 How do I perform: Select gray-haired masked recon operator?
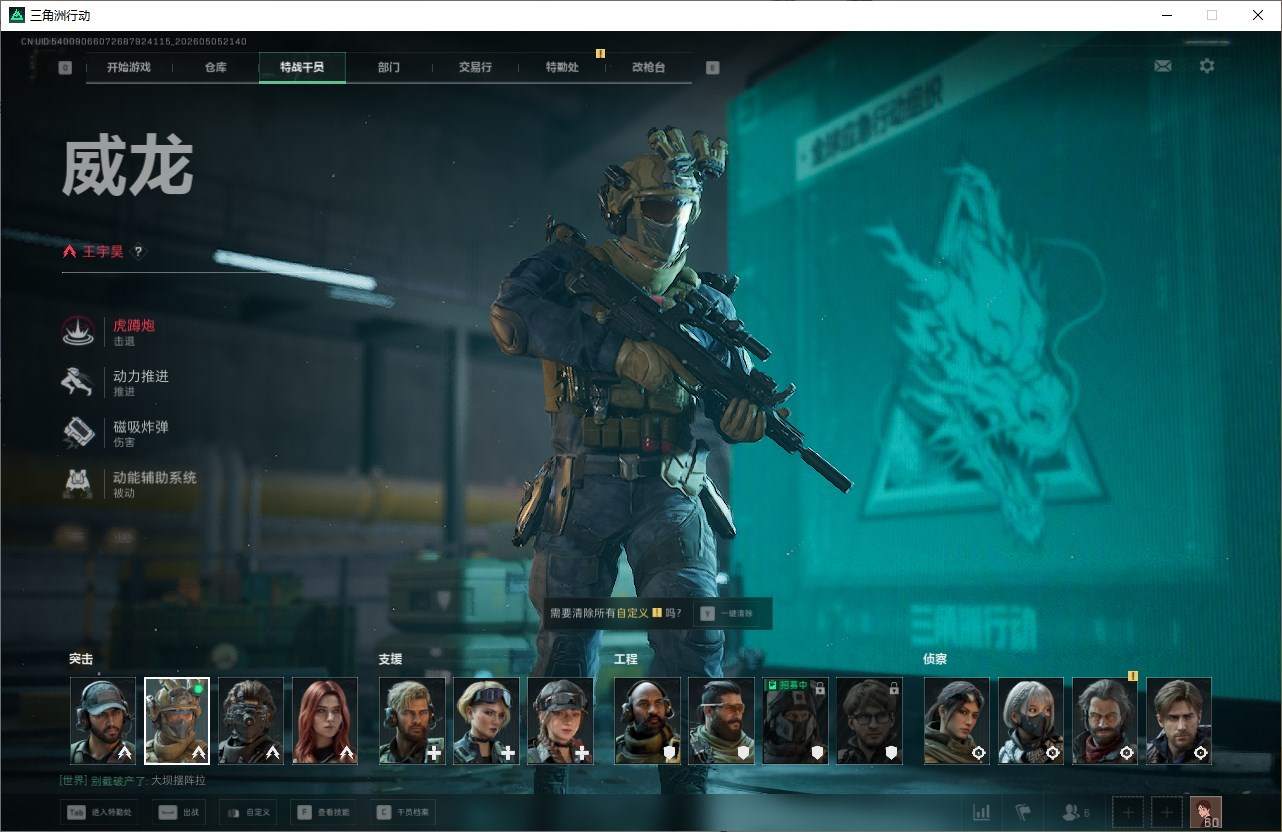(1031, 721)
